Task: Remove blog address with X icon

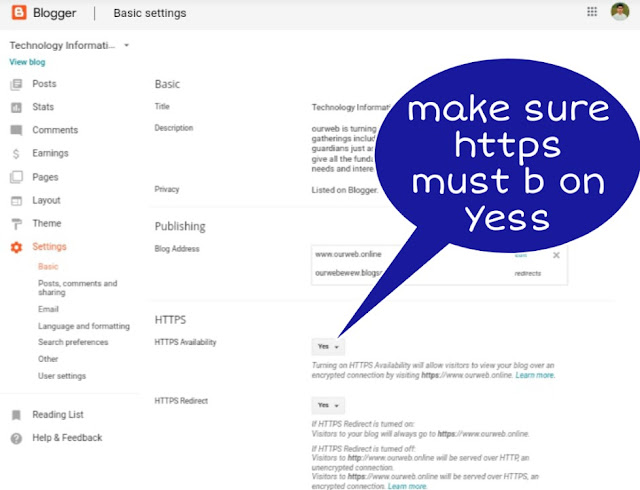Action: [556, 255]
